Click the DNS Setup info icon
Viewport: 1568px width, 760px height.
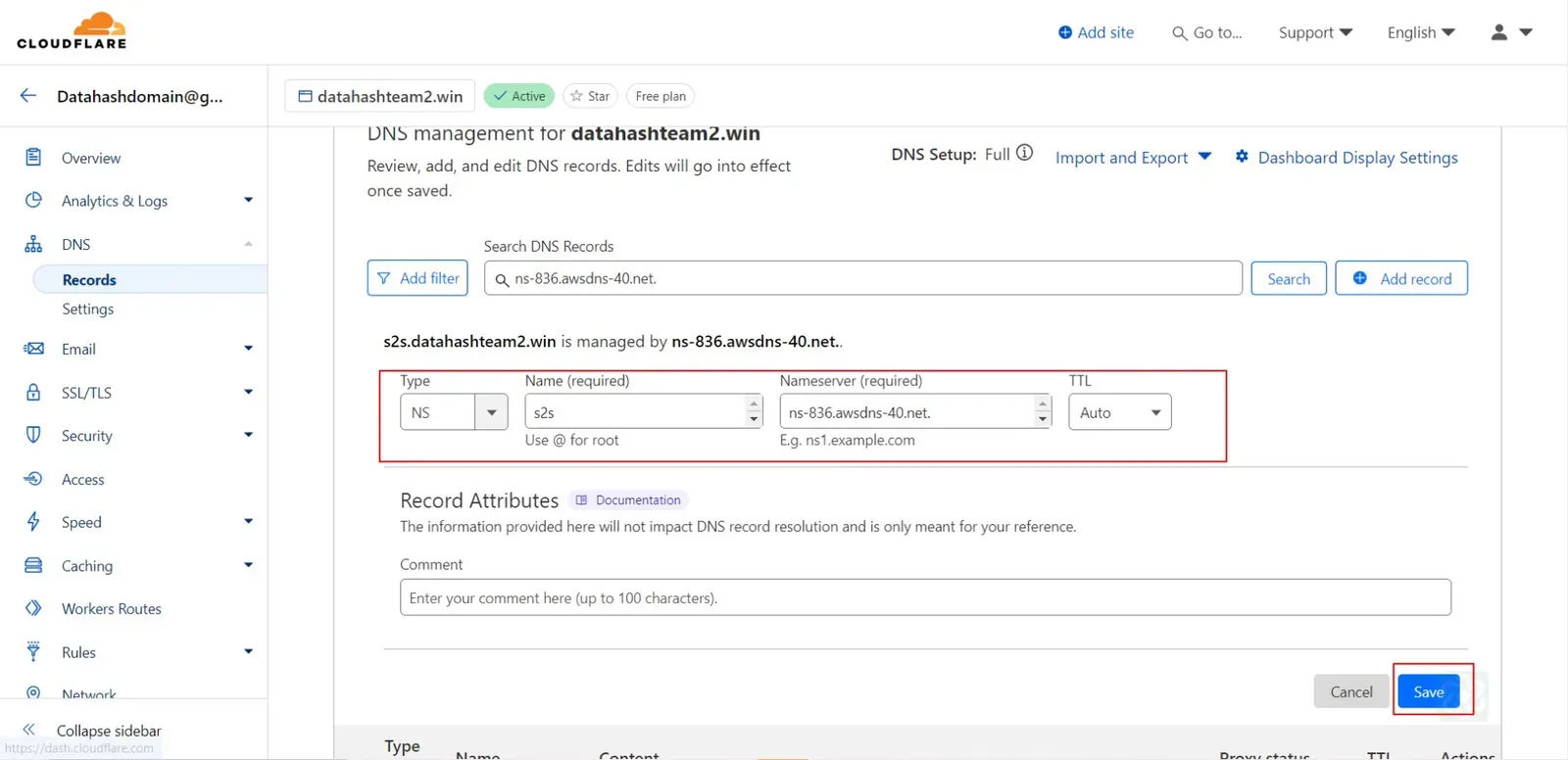tap(1024, 153)
